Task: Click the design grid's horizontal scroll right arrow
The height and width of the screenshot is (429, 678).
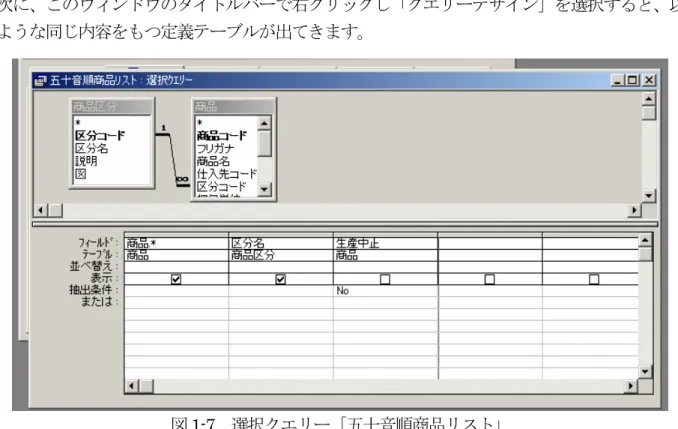Action: pyautogui.click(x=631, y=386)
